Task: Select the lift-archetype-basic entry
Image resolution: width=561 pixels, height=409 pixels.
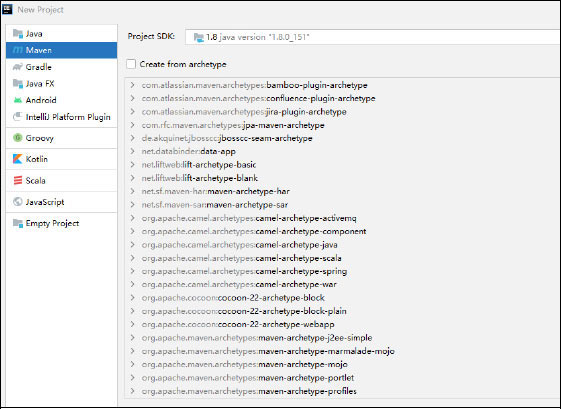Action: 199,165
